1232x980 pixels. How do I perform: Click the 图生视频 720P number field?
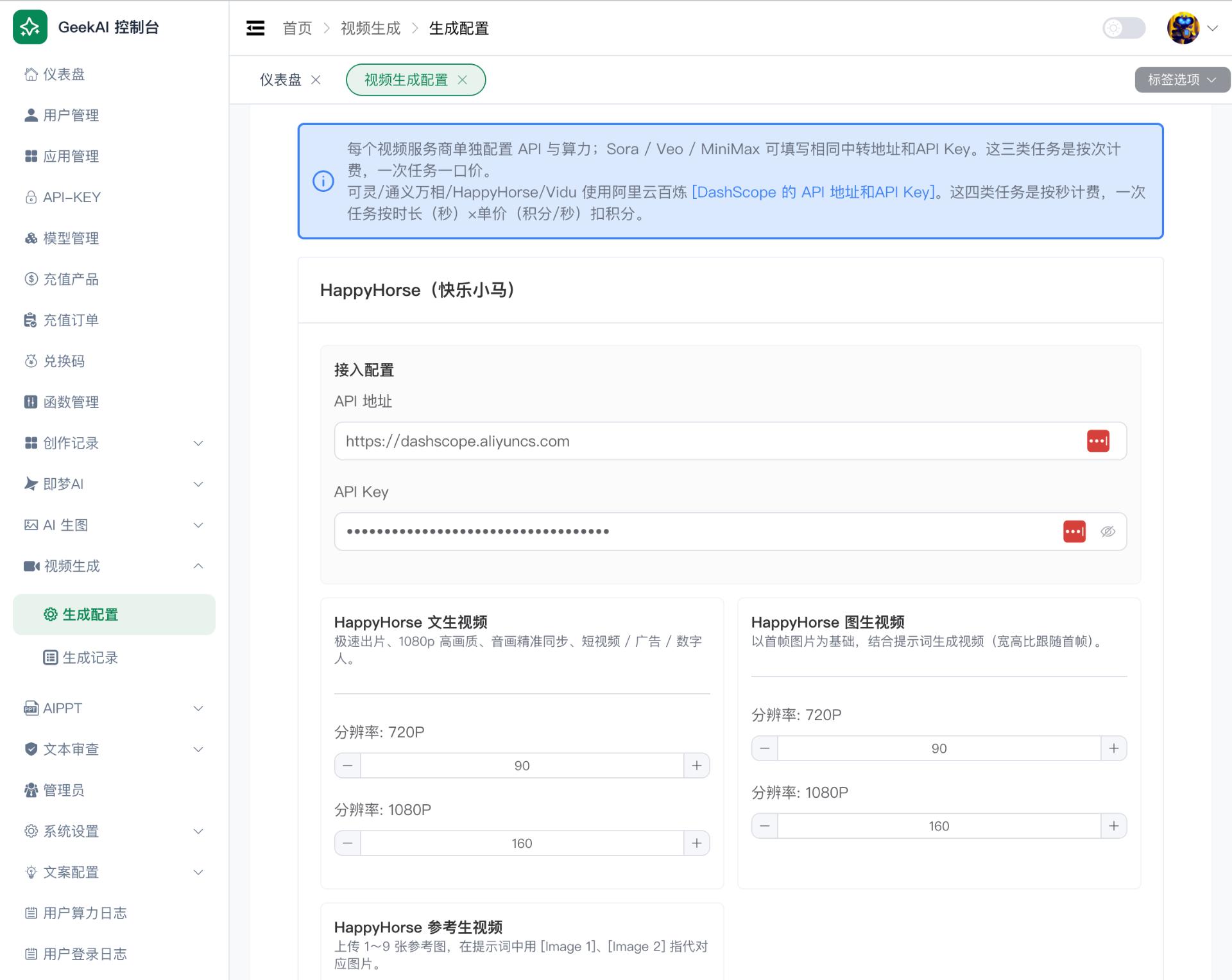click(939, 748)
